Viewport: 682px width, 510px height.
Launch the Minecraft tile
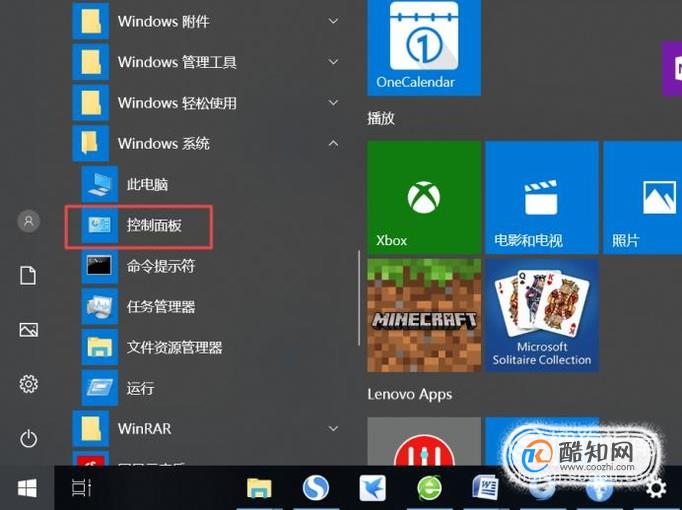pyautogui.click(x=424, y=316)
